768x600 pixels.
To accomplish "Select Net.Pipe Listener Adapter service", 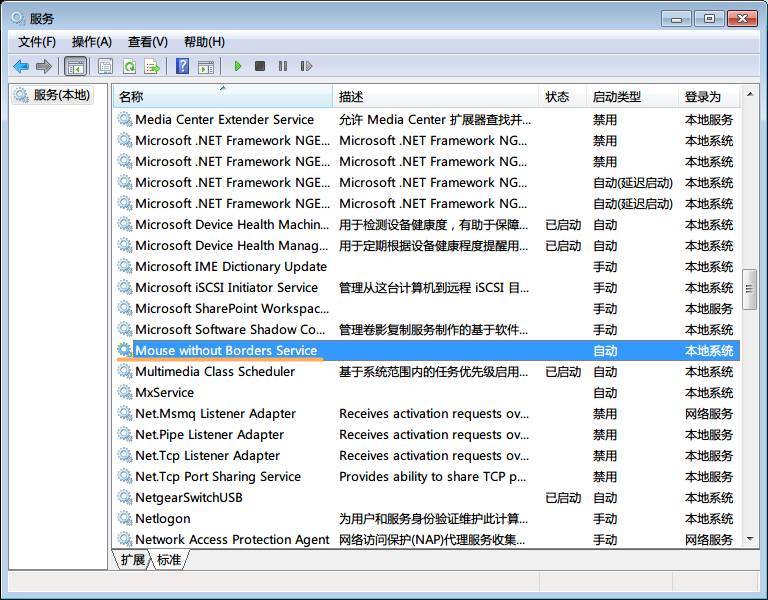I will 428,434.
